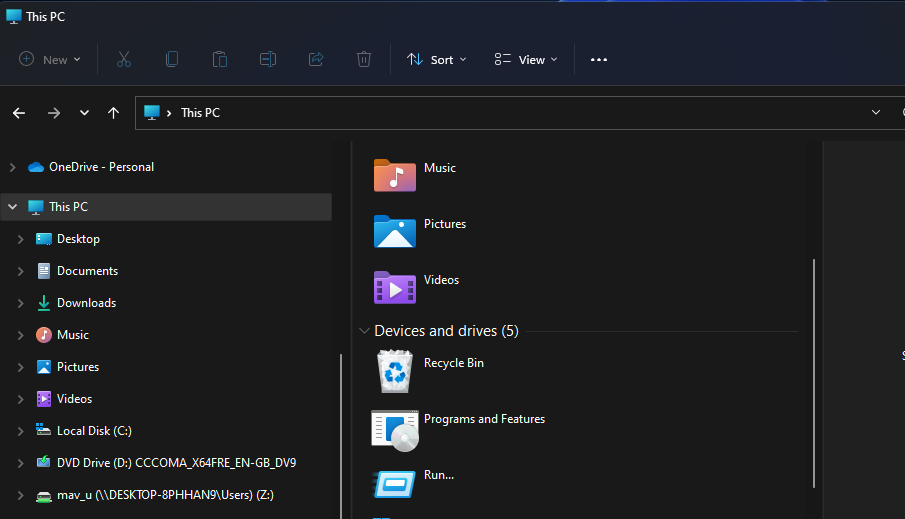Click the Cut scissors icon in toolbar
The image size is (905, 519).
click(x=124, y=60)
